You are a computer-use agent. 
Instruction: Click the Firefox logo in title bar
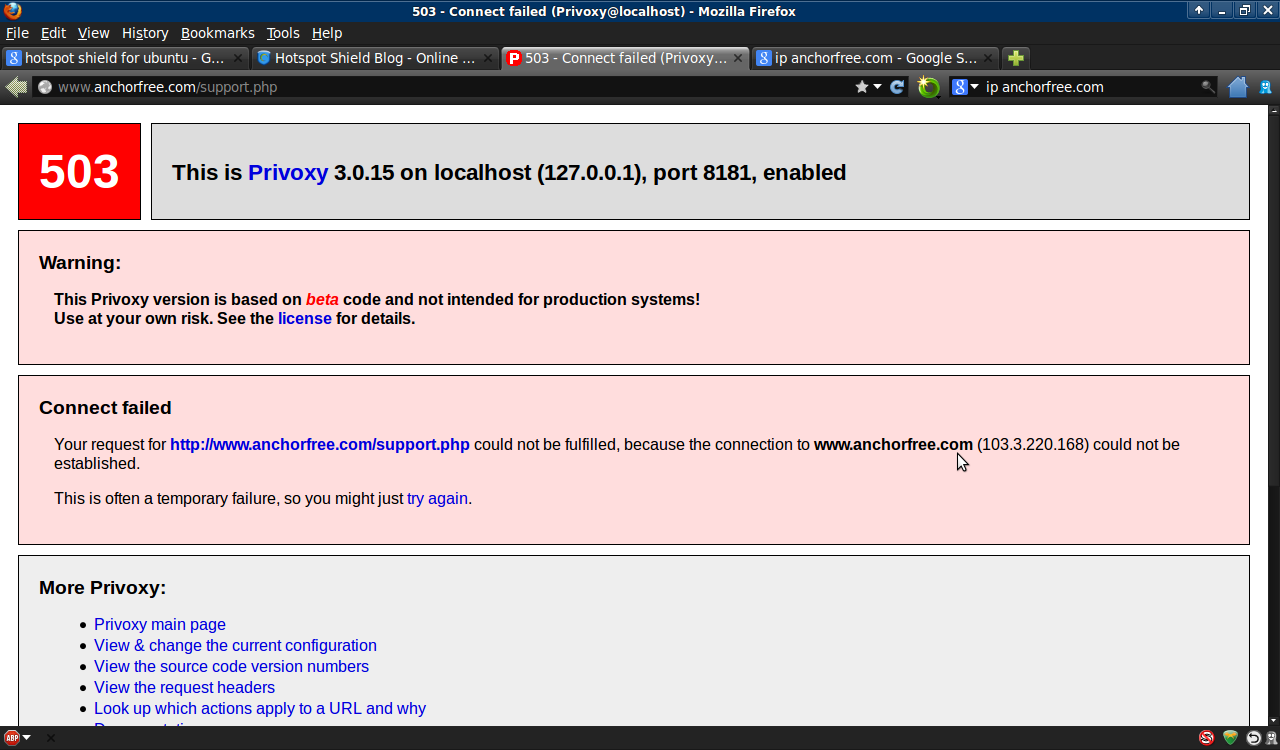point(12,11)
